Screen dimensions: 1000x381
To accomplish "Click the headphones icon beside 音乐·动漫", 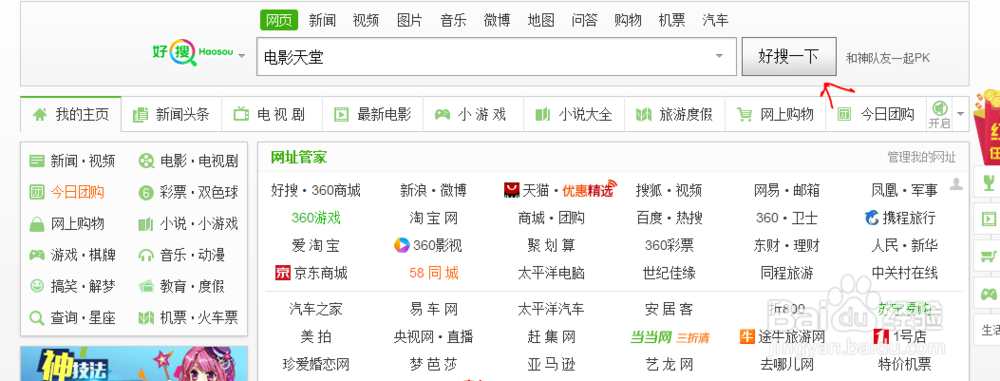I will [x=146, y=255].
